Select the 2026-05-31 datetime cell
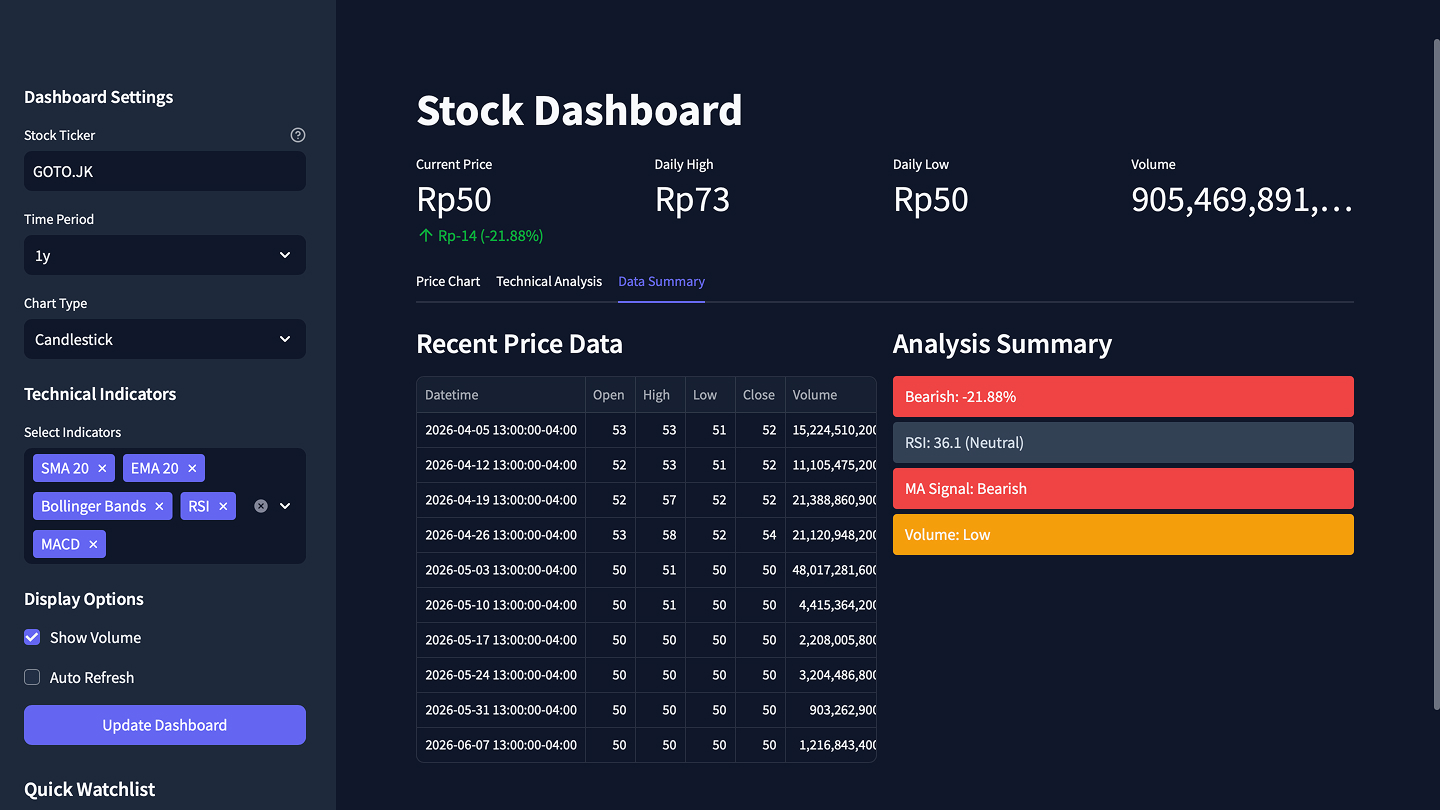This screenshot has height=810, width=1440. [501, 710]
